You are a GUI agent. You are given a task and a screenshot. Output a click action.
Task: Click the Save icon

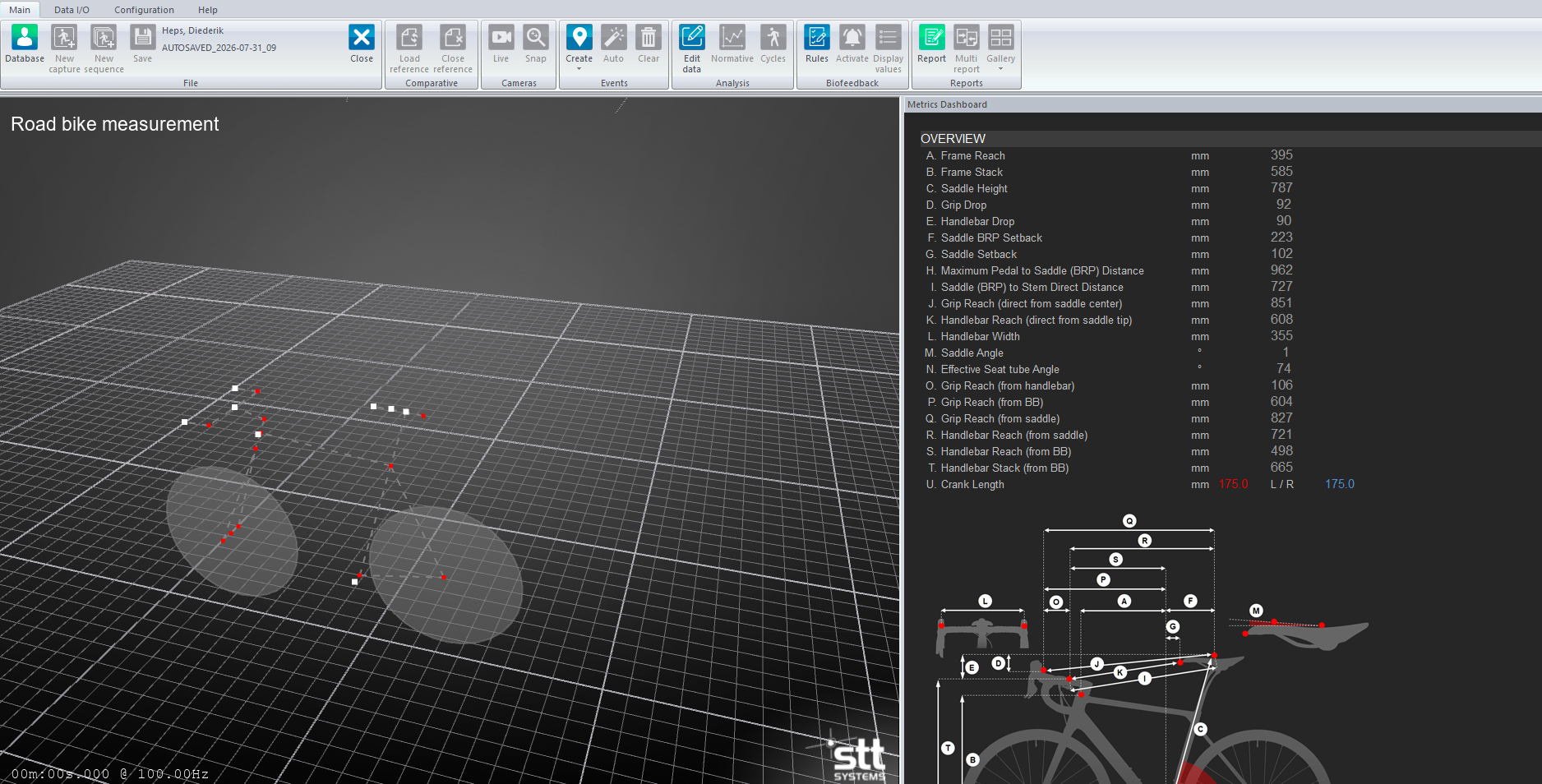tap(142, 44)
